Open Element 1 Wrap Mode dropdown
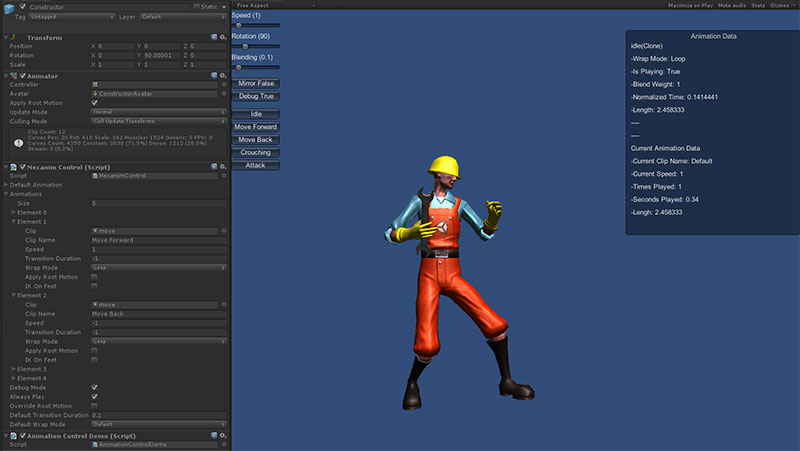The height and width of the screenshot is (451, 800). [159, 267]
